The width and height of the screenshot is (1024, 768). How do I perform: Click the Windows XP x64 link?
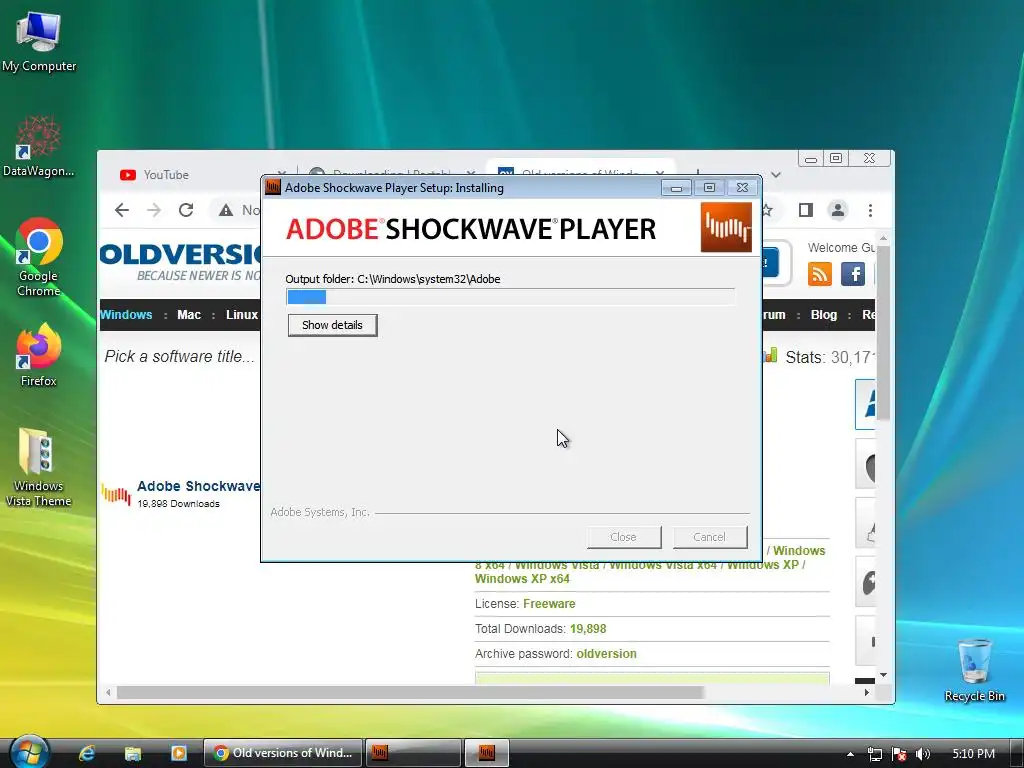coord(522,579)
